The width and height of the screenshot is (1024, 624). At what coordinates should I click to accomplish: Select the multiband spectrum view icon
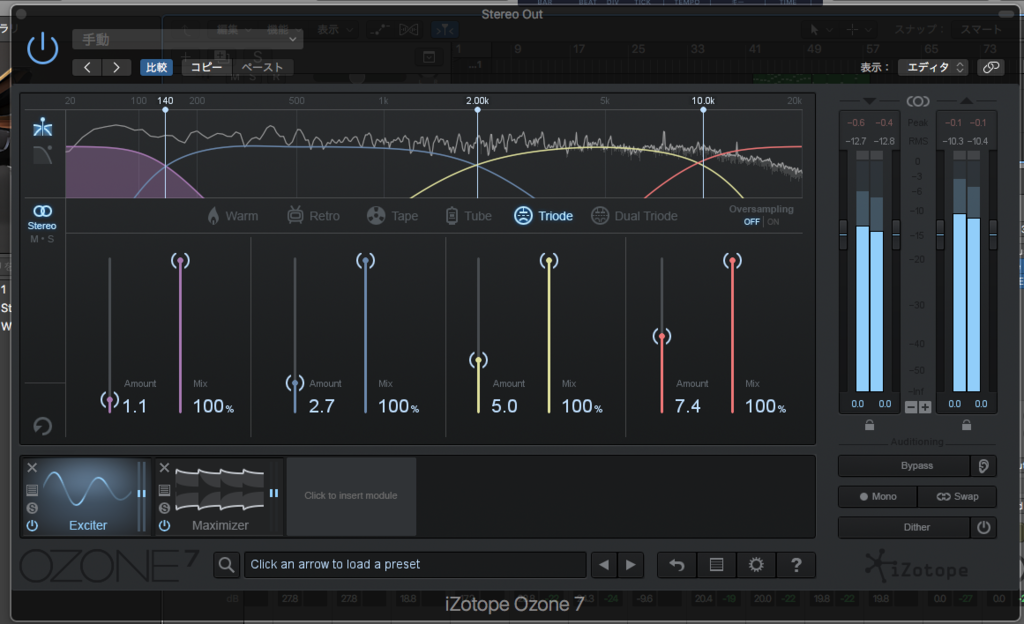[42, 127]
